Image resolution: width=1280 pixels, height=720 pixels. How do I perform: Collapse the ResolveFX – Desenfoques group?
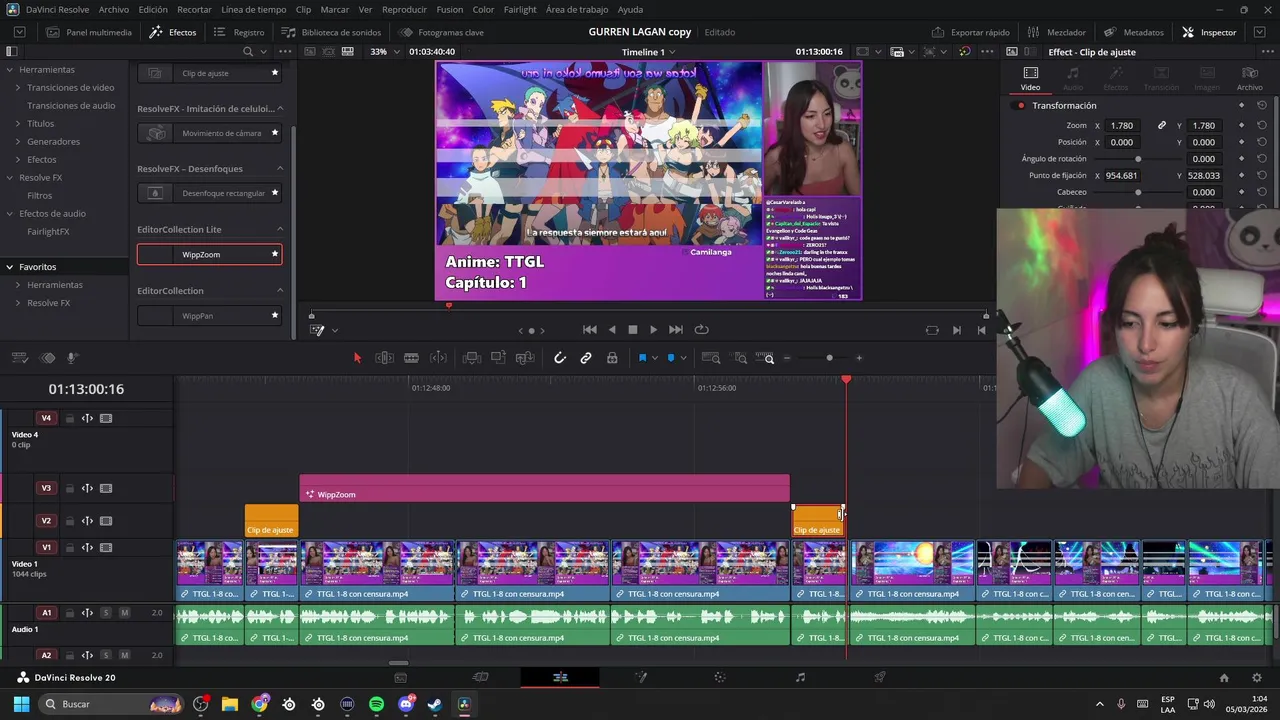[x=280, y=168]
